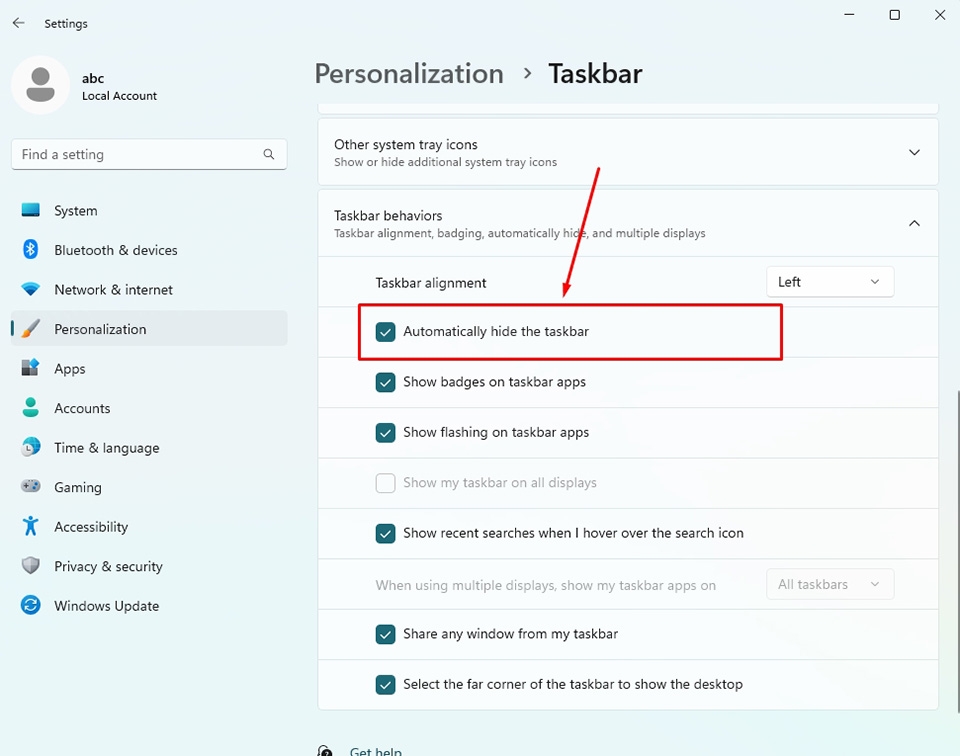Click the Time & language globe icon
The image size is (960, 756).
pos(31,447)
